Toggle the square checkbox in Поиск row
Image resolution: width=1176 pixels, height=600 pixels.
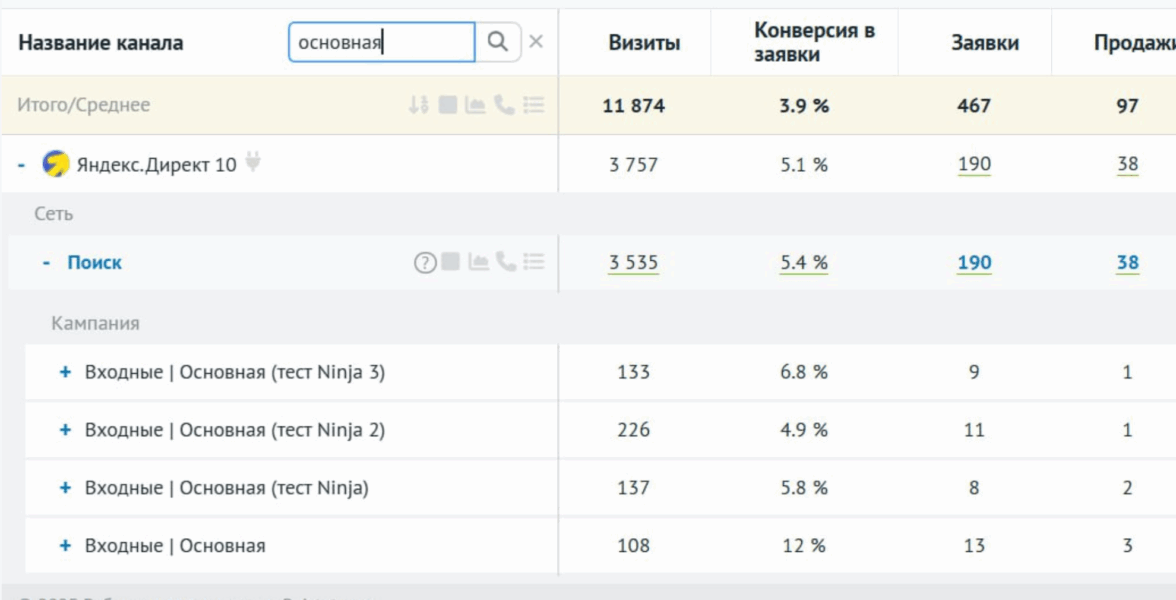[451, 263]
